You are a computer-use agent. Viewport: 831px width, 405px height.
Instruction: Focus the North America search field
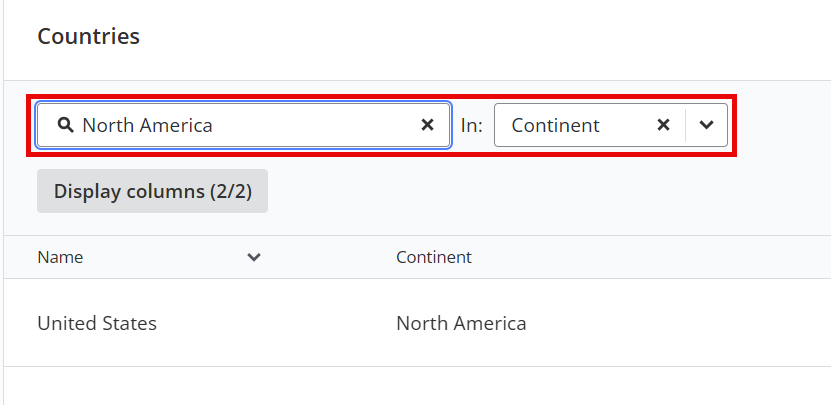tap(243, 125)
